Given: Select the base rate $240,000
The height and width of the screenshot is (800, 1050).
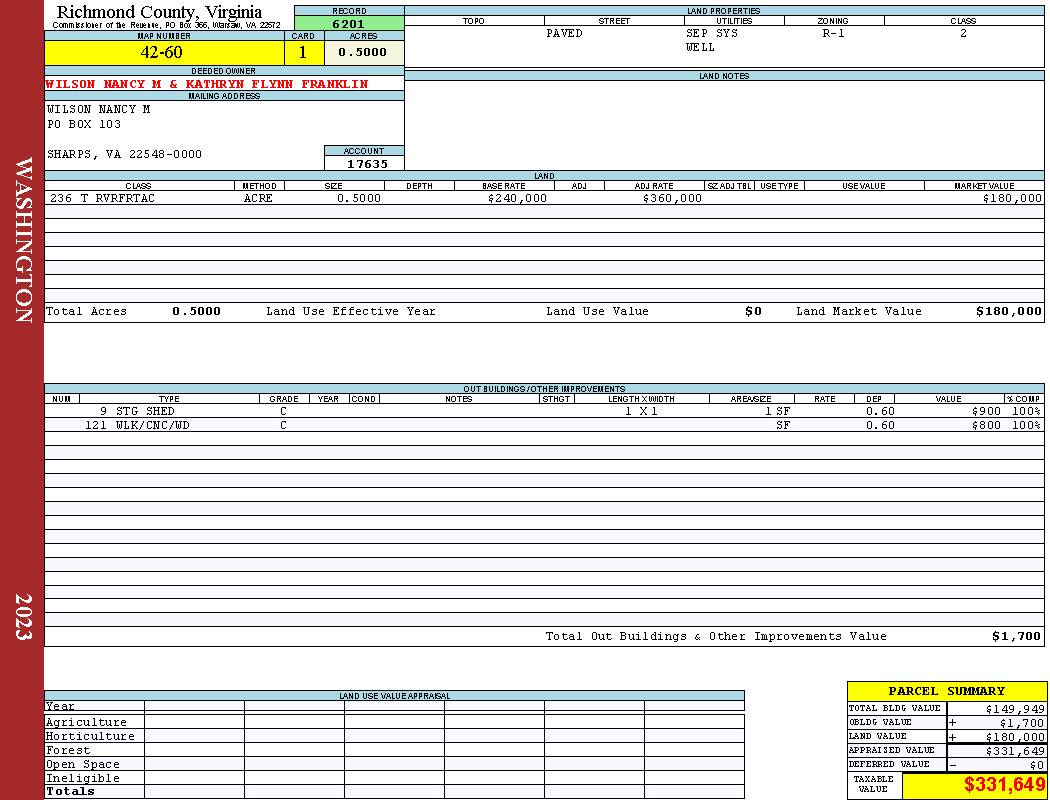Looking at the screenshot, I should click(x=517, y=198).
